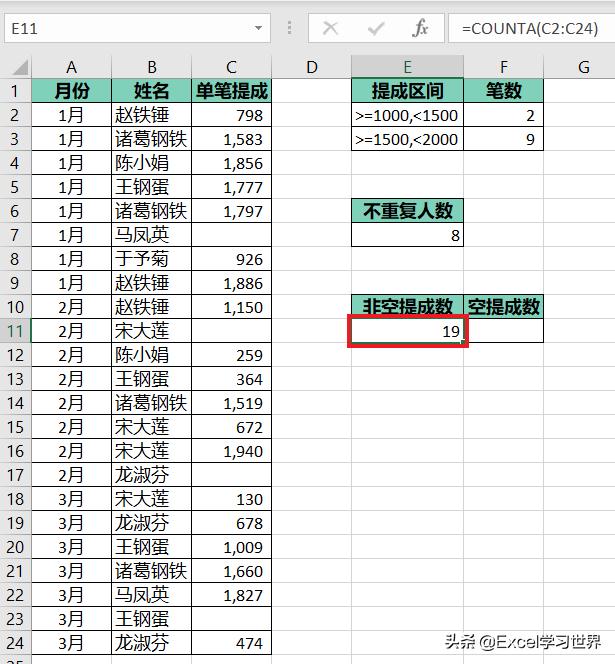Expand the Name Box dropdown arrow
The width and height of the screenshot is (615, 664).
(258, 28)
